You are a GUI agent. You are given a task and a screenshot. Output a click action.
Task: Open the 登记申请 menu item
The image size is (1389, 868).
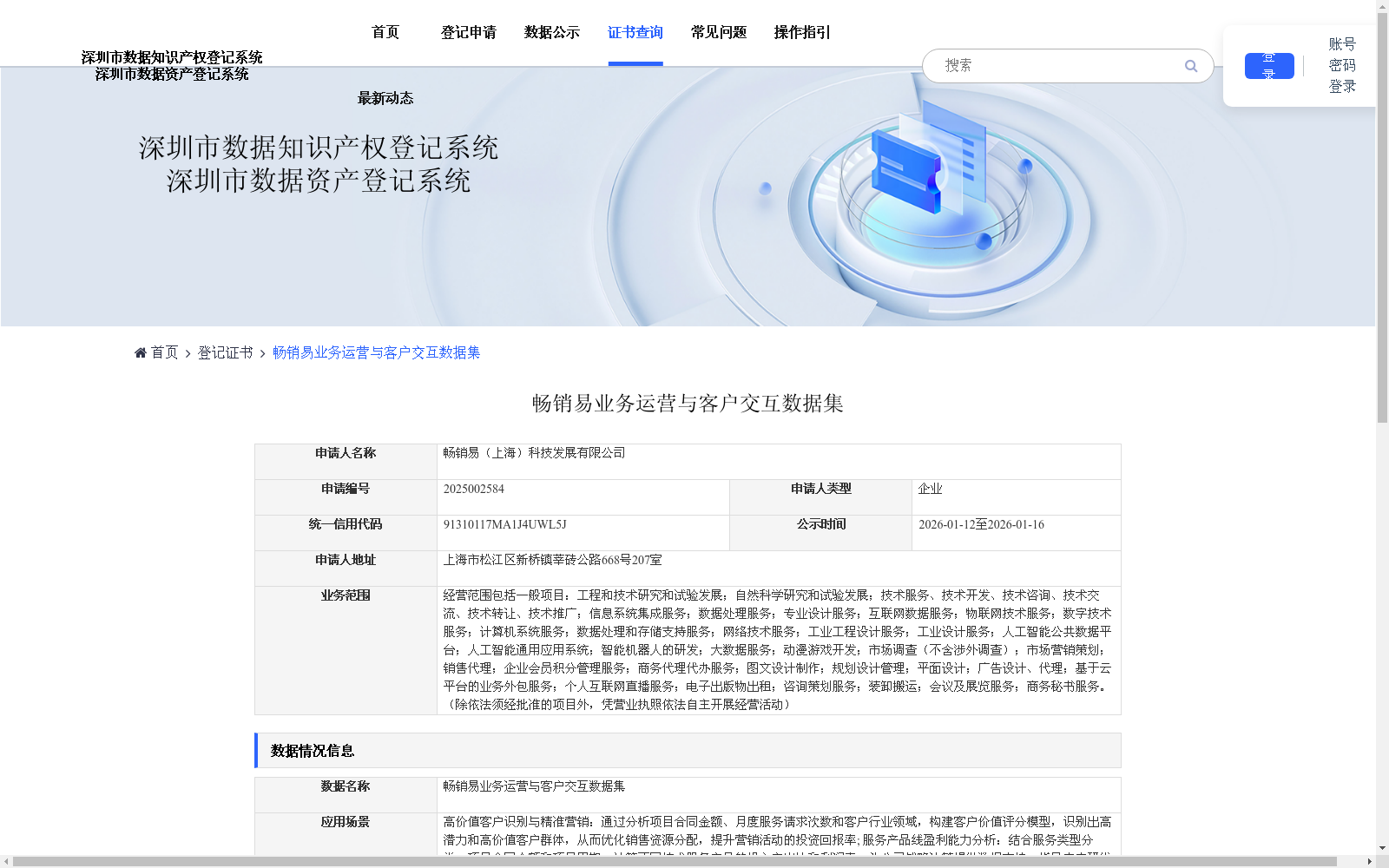[469, 32]
